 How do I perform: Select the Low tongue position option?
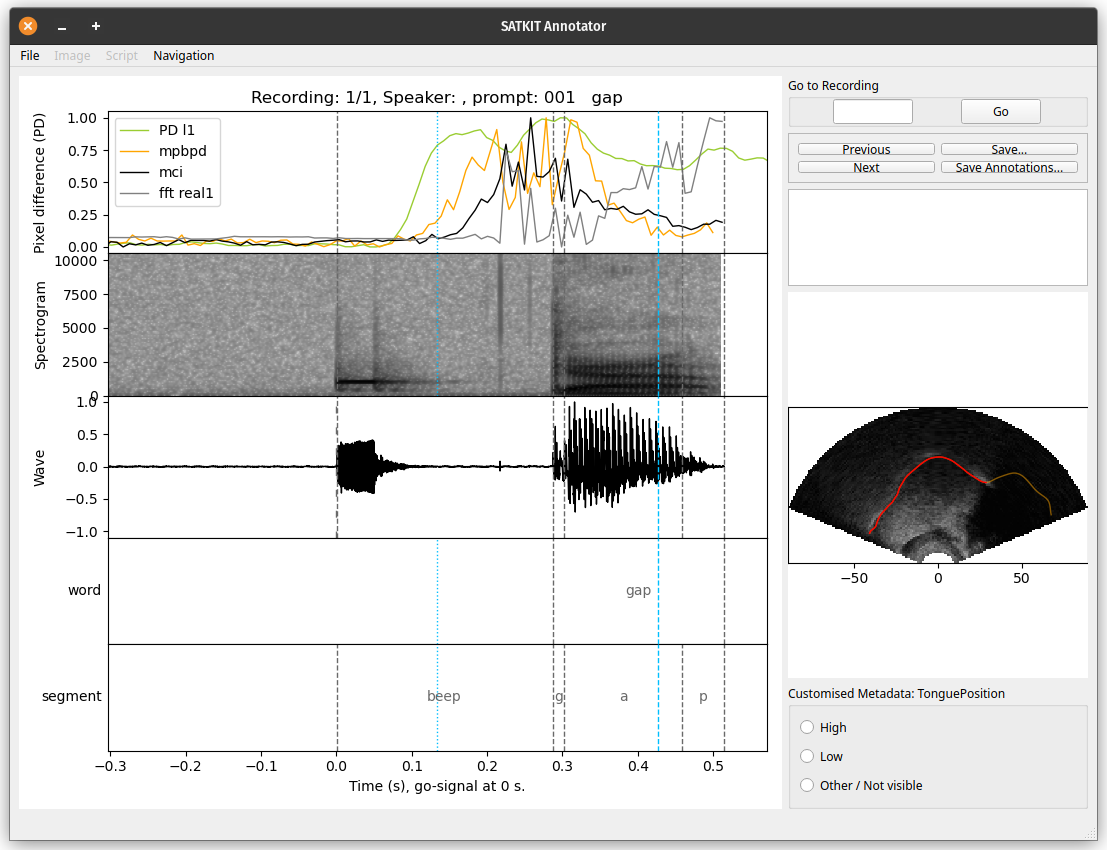coord(807,756)
